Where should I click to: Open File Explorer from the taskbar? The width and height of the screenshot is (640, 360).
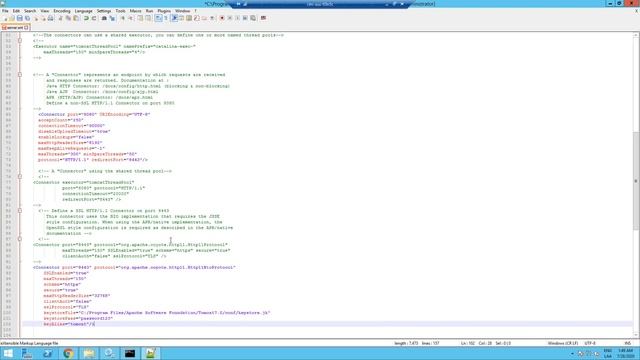click(89, 353)
